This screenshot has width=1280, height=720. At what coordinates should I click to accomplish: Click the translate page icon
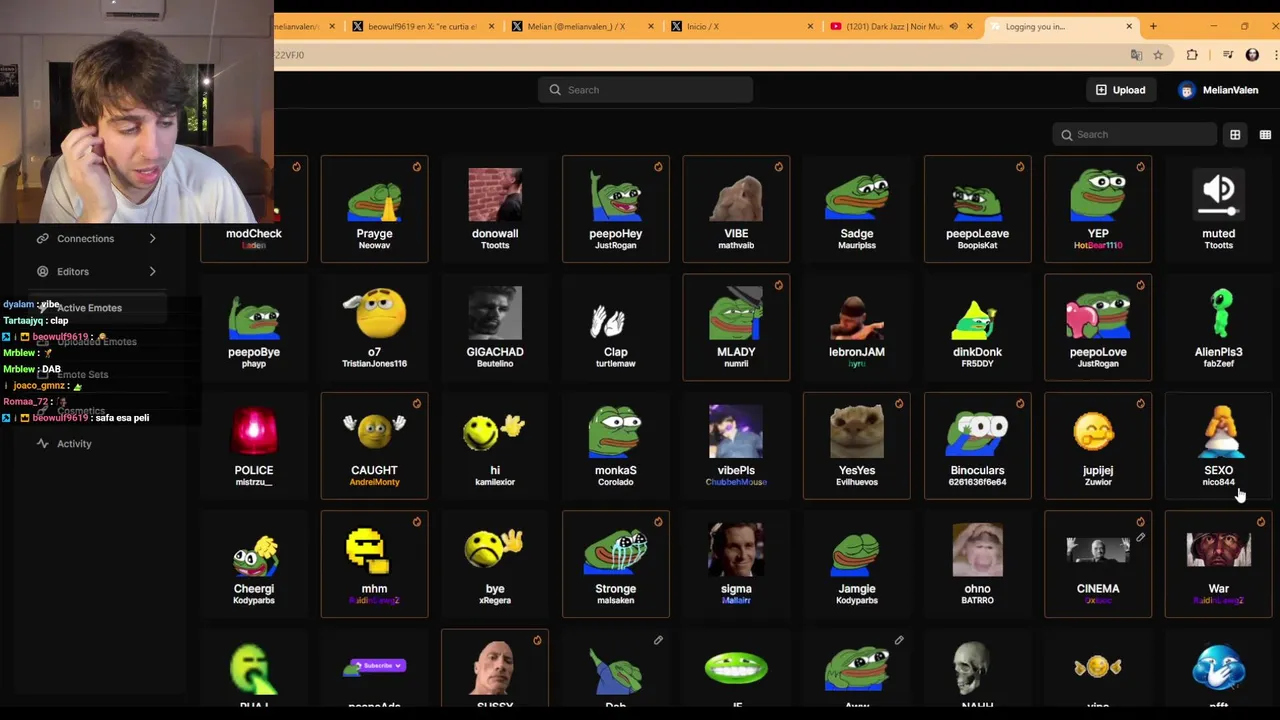1136,55
